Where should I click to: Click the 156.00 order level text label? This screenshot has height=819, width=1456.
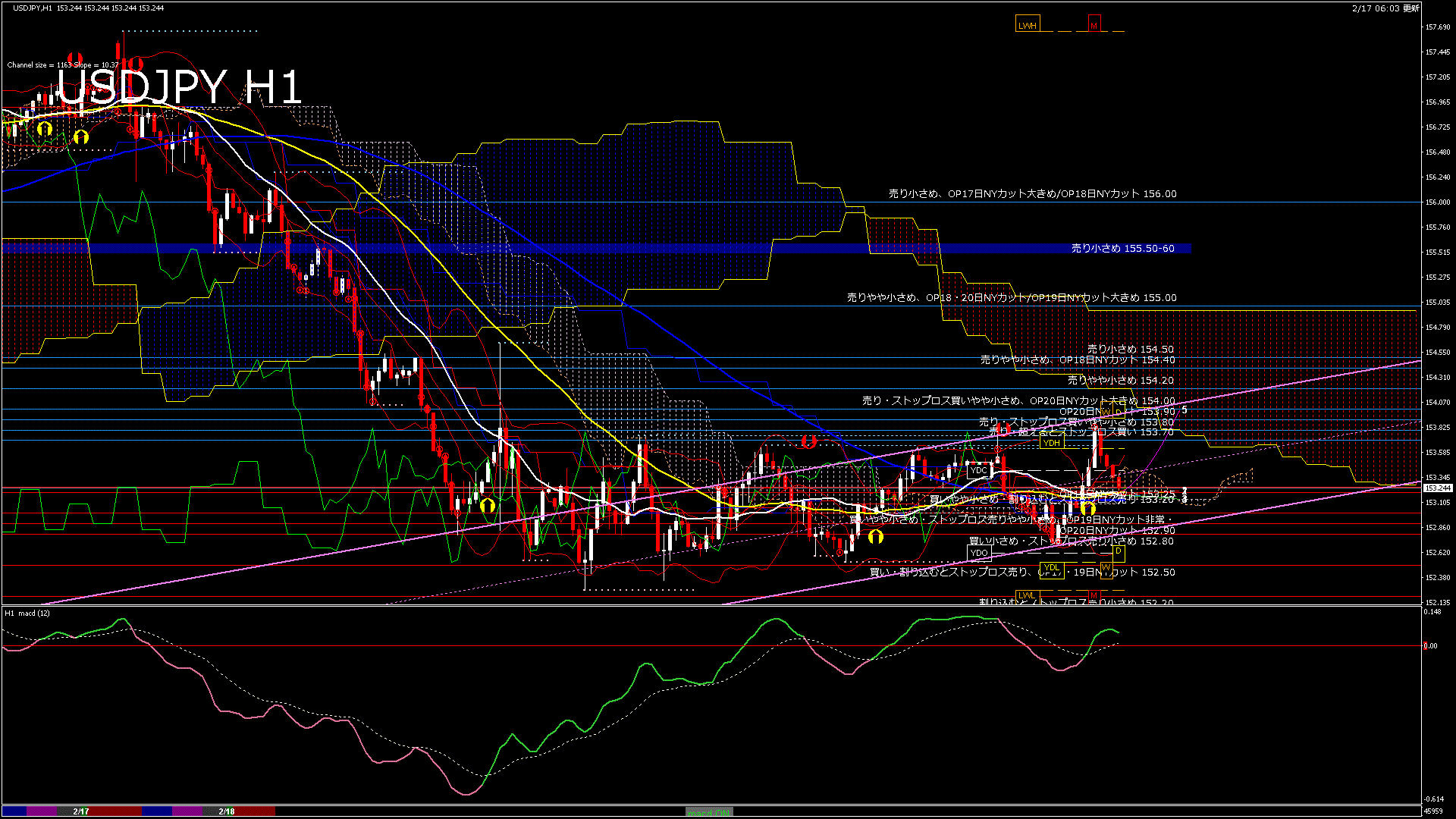pyautogui.click(x=1032, y=194)
